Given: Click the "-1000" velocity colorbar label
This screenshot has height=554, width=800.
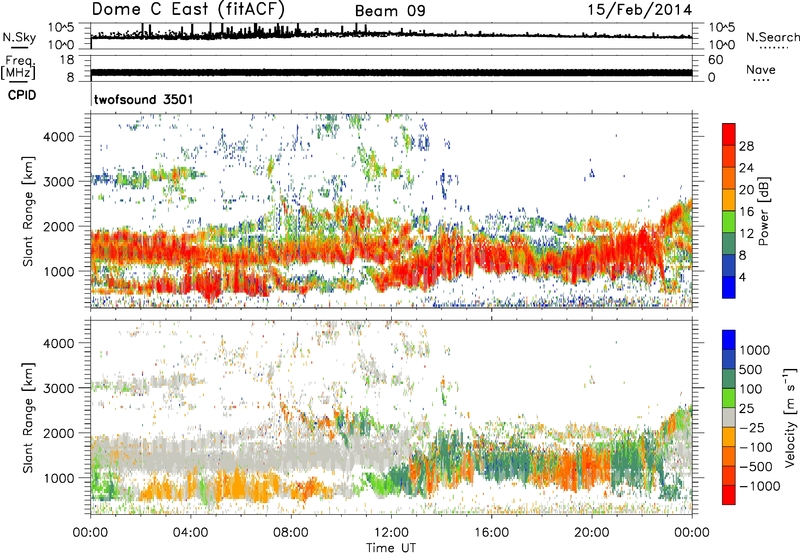Looking at the screenshot, I should click(x=758, y=486).
